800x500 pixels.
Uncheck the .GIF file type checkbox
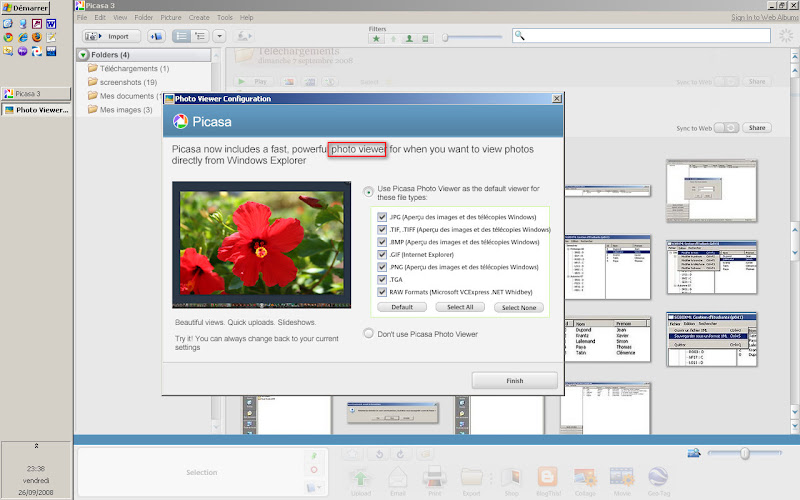[x=382, y=255]
